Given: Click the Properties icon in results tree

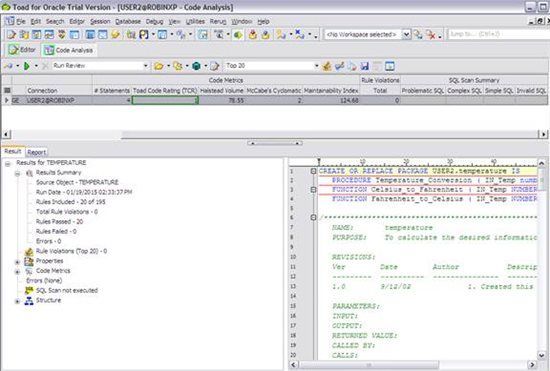Looking at the screenshot, I should 29,261.
